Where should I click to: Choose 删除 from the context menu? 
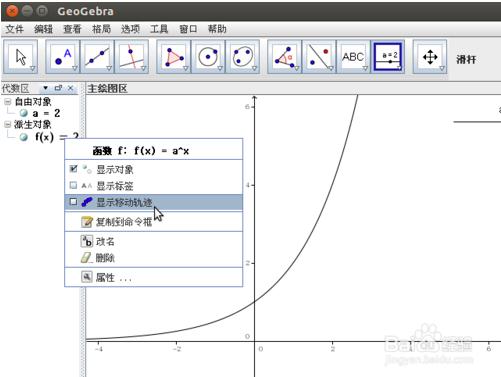click(153, 258)
